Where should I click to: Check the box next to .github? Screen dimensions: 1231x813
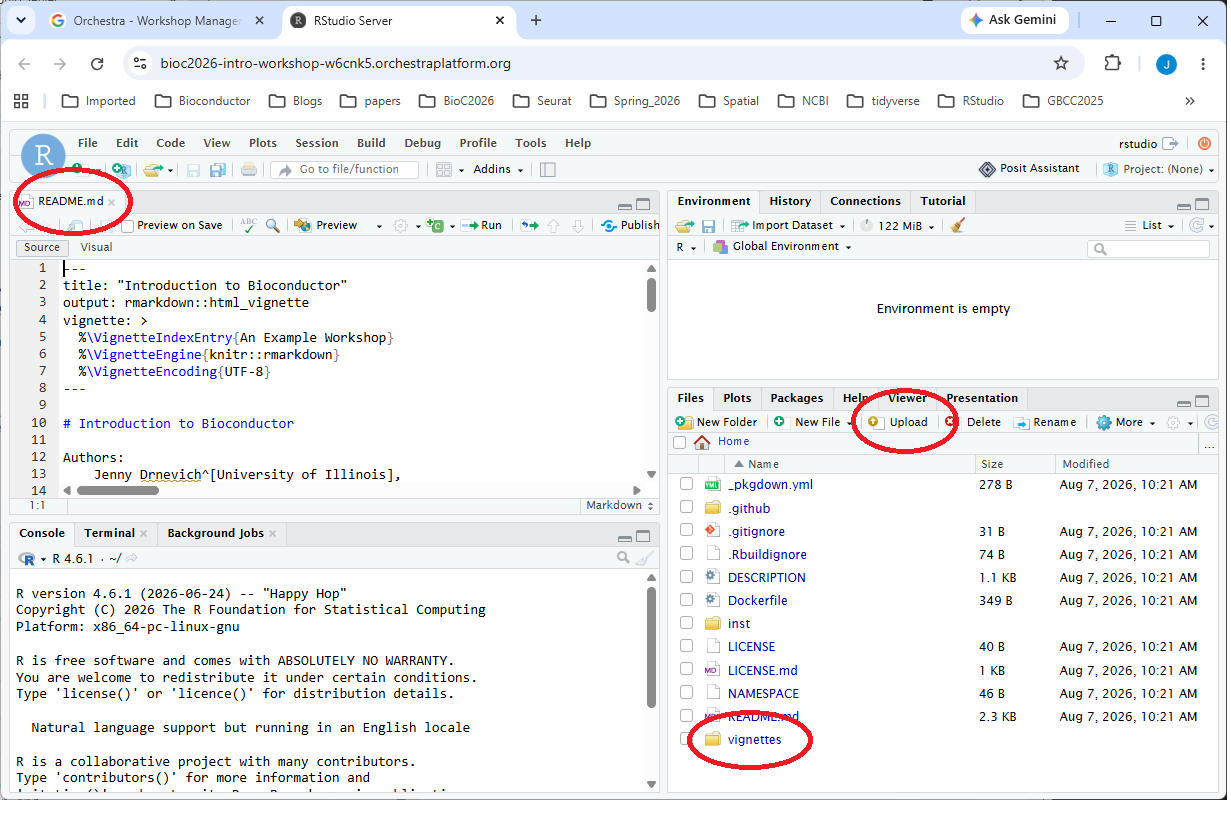(686, 508)
